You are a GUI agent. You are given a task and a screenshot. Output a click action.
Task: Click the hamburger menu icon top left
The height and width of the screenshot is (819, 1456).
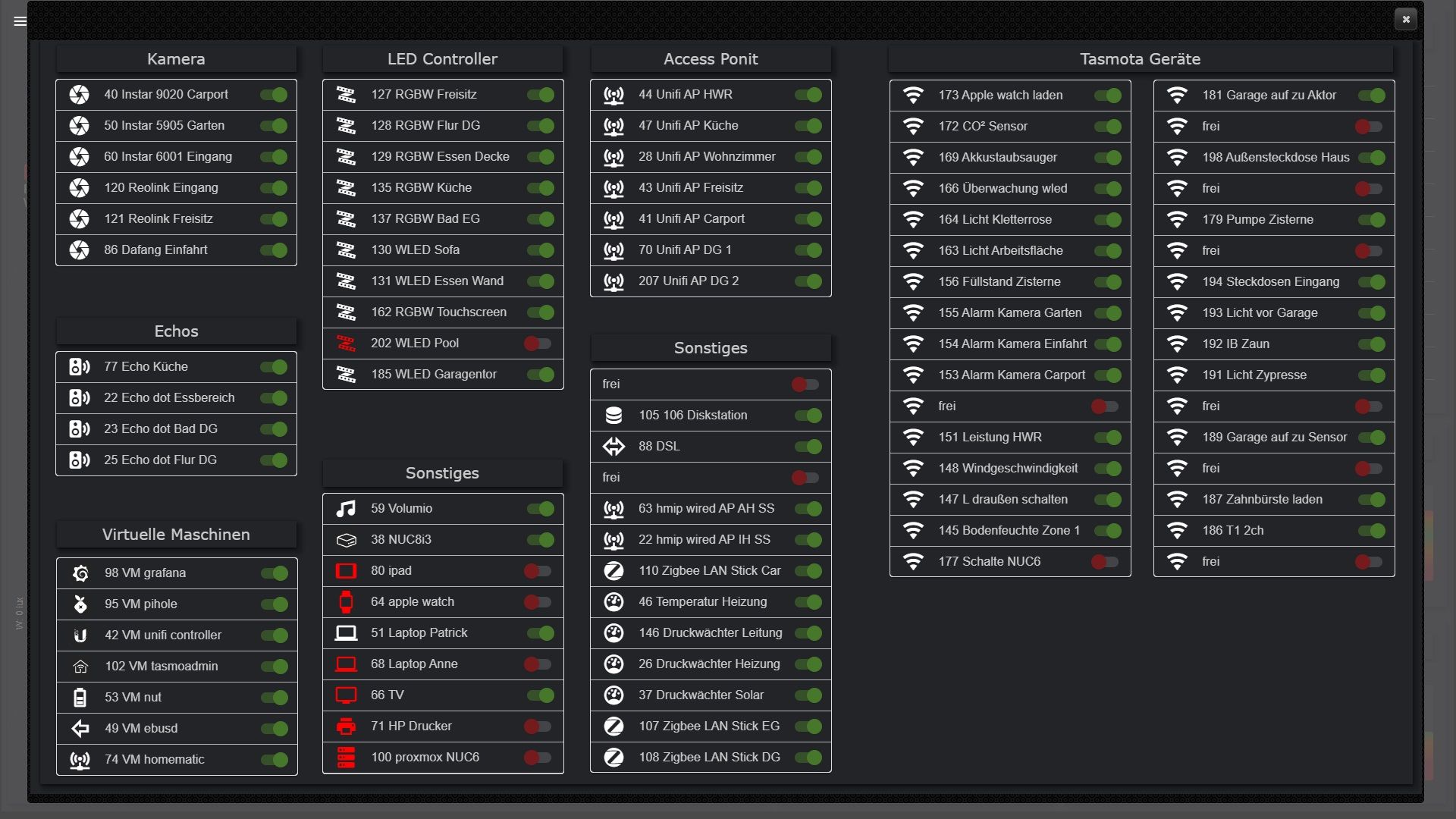click(x=18, y=20)
